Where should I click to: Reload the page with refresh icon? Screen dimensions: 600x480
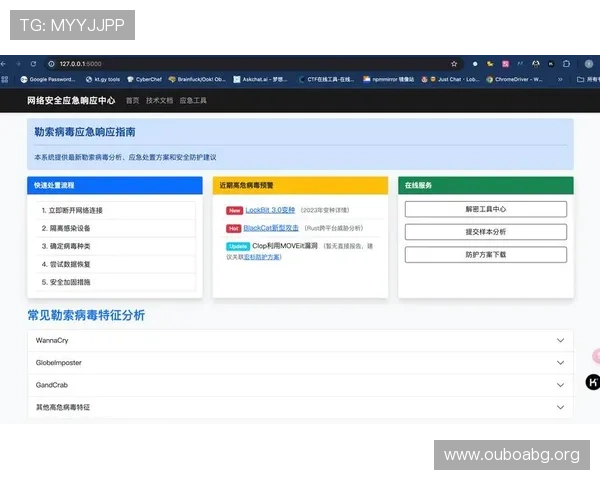pos(33,64)
